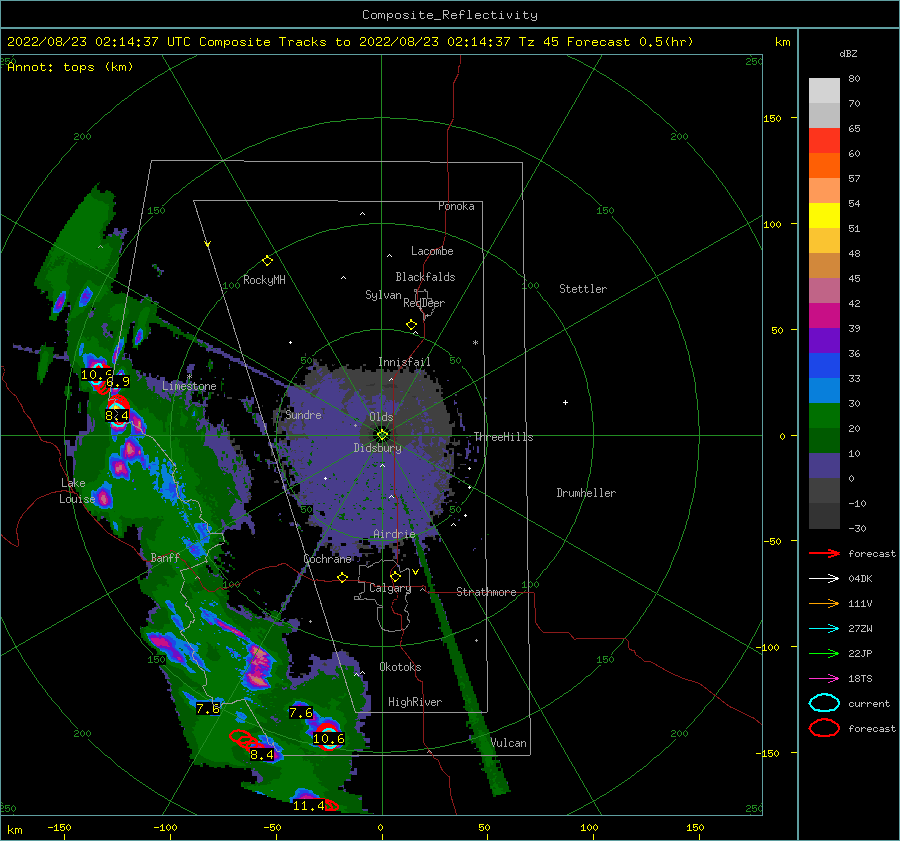900x841 pixels.
Task: Click the RedDeer city label
Action: tap(424, 303)
